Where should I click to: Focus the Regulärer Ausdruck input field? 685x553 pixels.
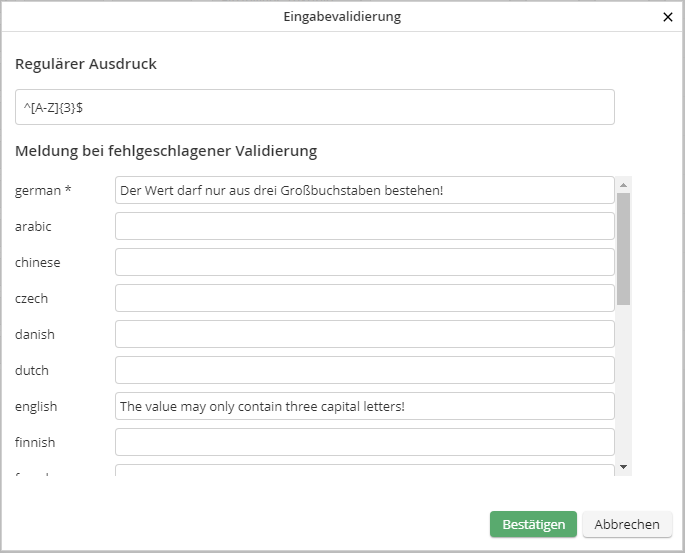pos(314,107)
